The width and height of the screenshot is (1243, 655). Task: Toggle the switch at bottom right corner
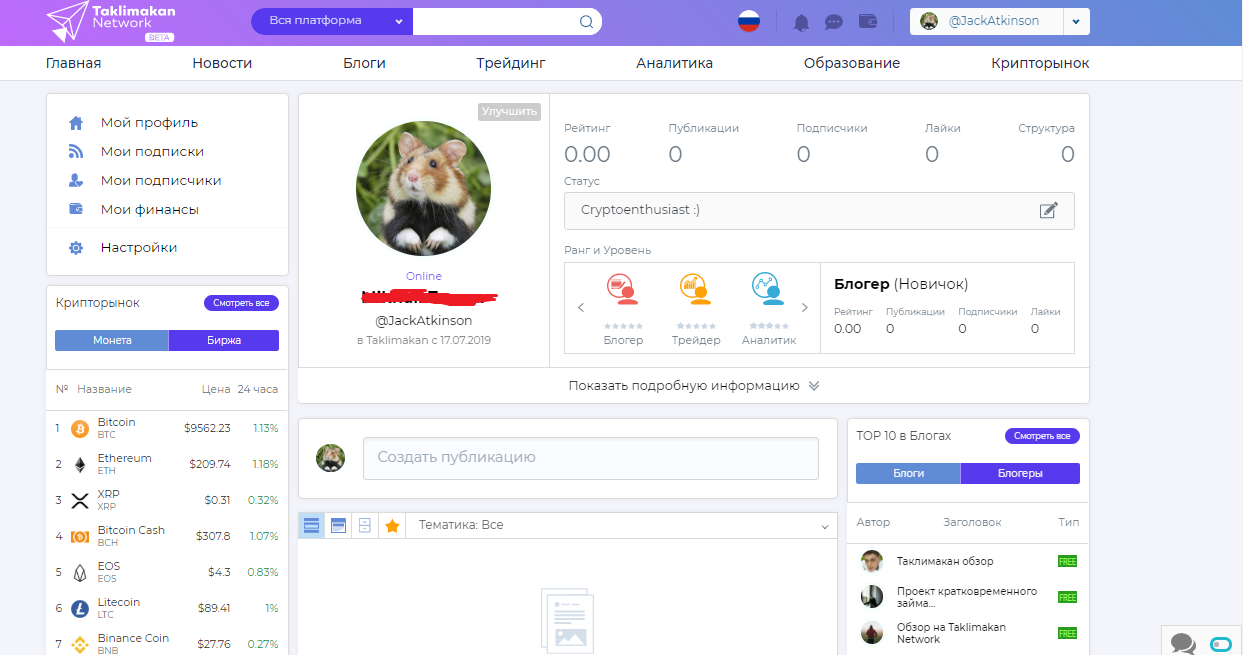click(x=1221, y=644)
